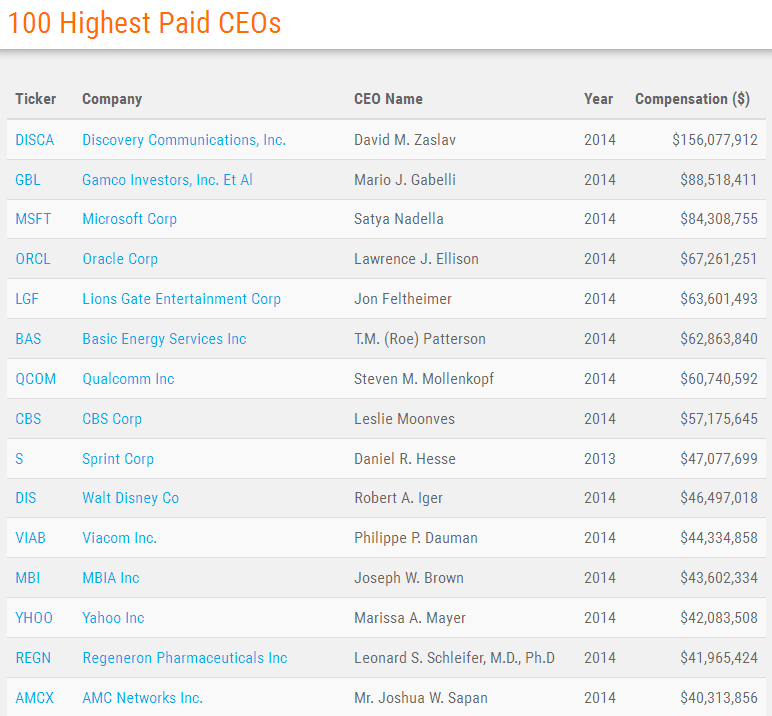Click the REGN ticker link
Viewport: 772px width, 716px height.
tap(33, 658)
